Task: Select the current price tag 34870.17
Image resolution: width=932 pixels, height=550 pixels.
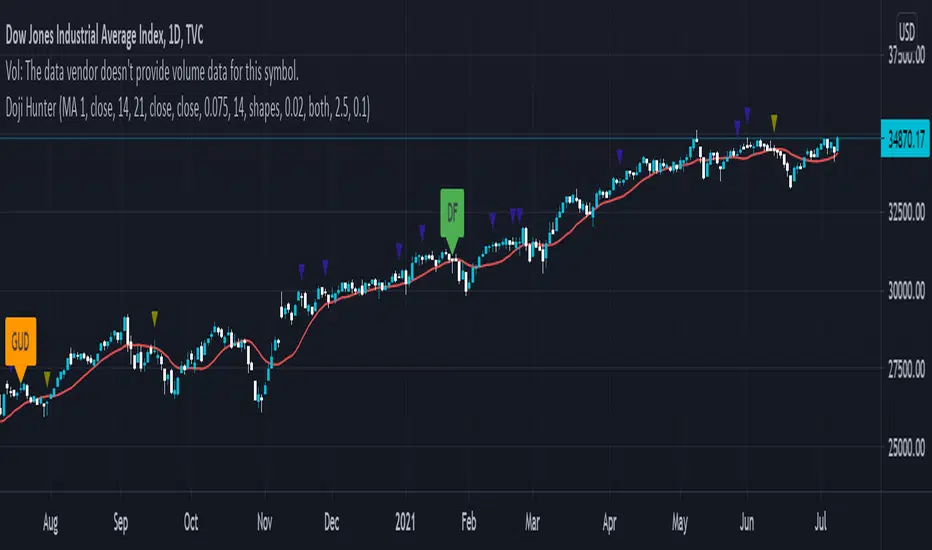Action: [x=906, y=139]
